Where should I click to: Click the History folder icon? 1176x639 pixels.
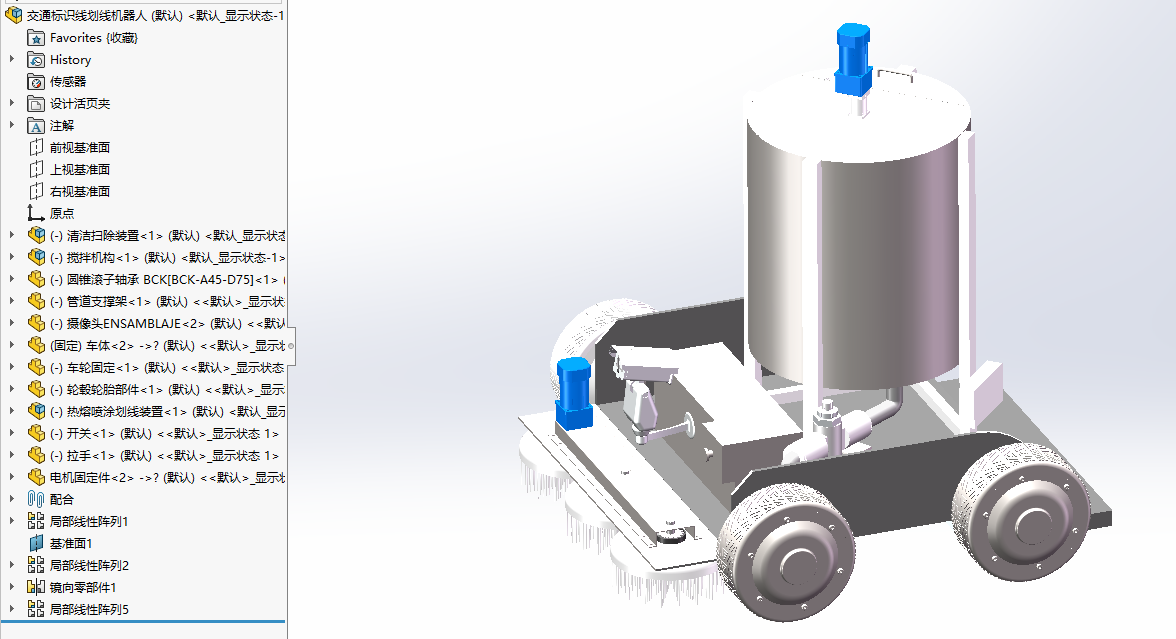[x=35, y=59]
